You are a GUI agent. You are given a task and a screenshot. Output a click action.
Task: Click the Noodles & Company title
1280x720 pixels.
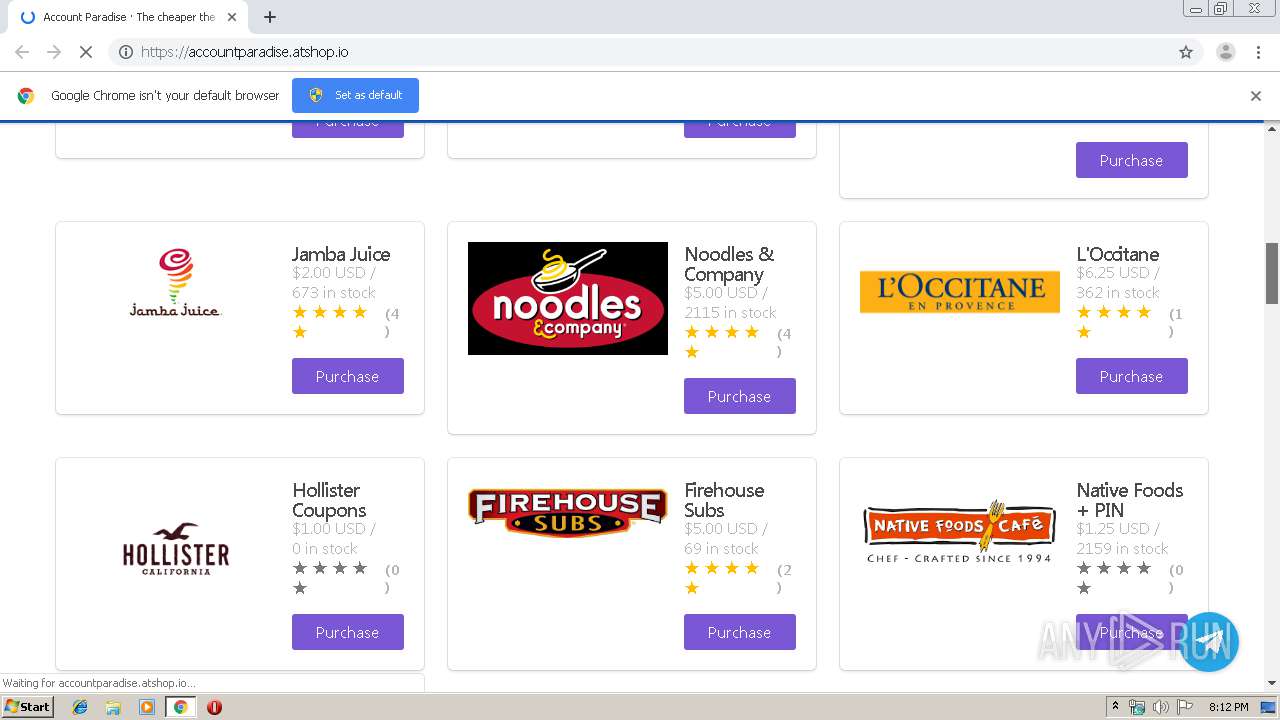pos(729,264)
